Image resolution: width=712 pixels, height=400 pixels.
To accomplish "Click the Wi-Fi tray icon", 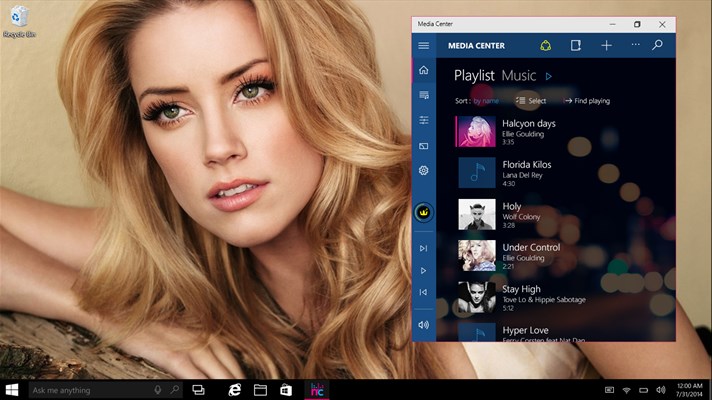I will tap(626, 390).
